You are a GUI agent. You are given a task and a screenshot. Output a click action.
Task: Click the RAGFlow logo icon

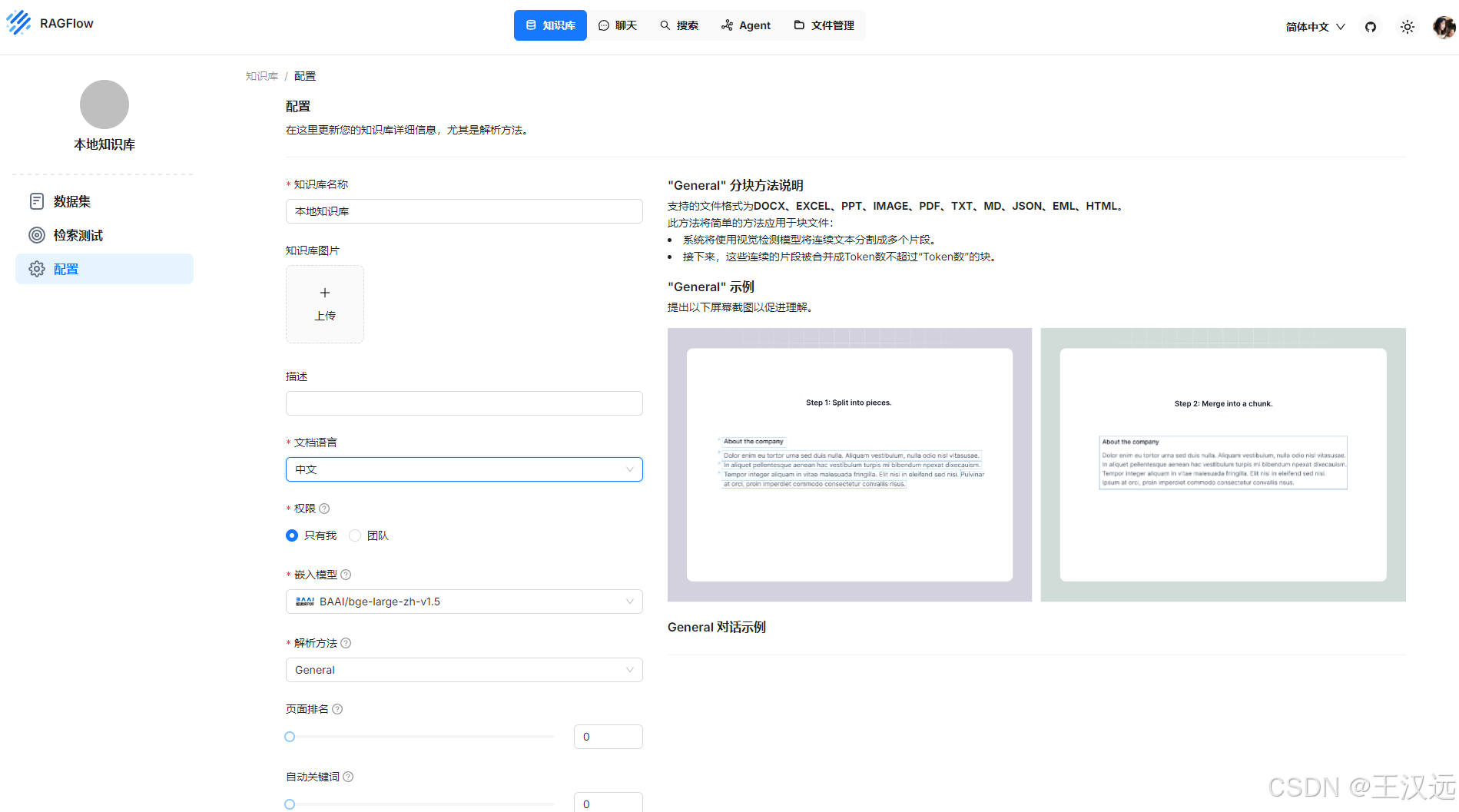pos(18,23)
